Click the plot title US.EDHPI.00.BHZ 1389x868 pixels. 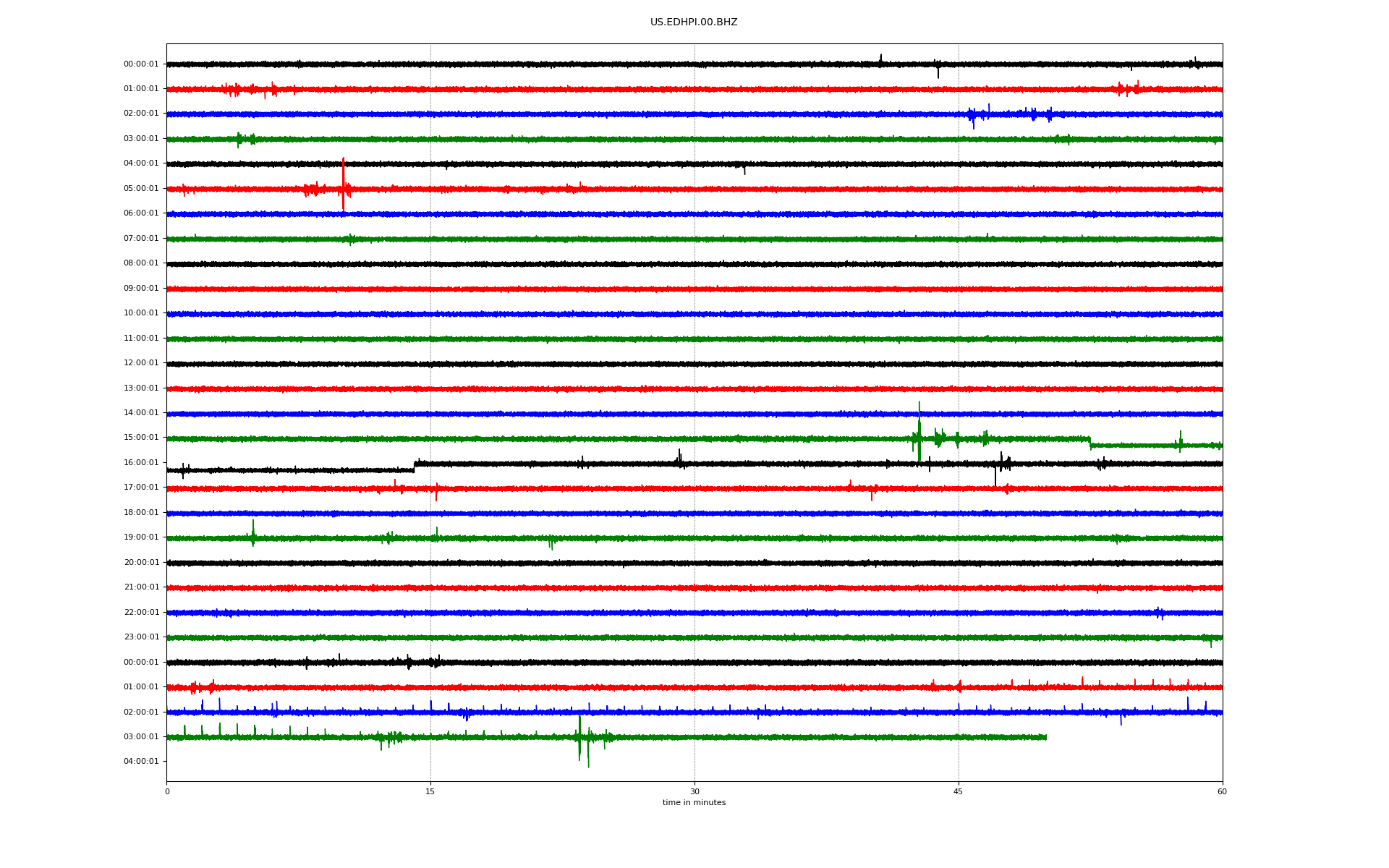693,22
